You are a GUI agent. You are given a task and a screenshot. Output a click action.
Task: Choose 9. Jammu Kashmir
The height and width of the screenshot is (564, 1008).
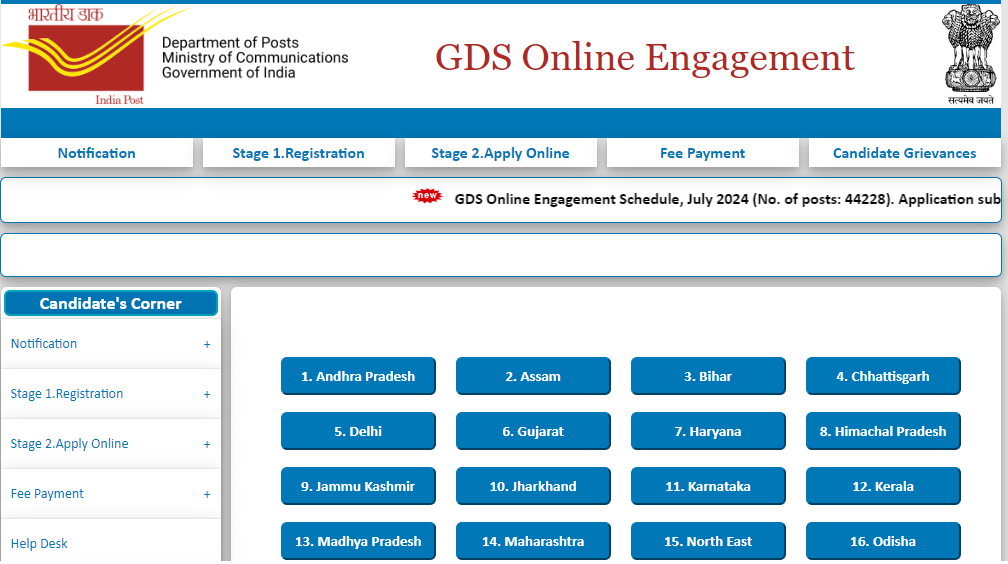pyautogui.click(x=358, y=486)
